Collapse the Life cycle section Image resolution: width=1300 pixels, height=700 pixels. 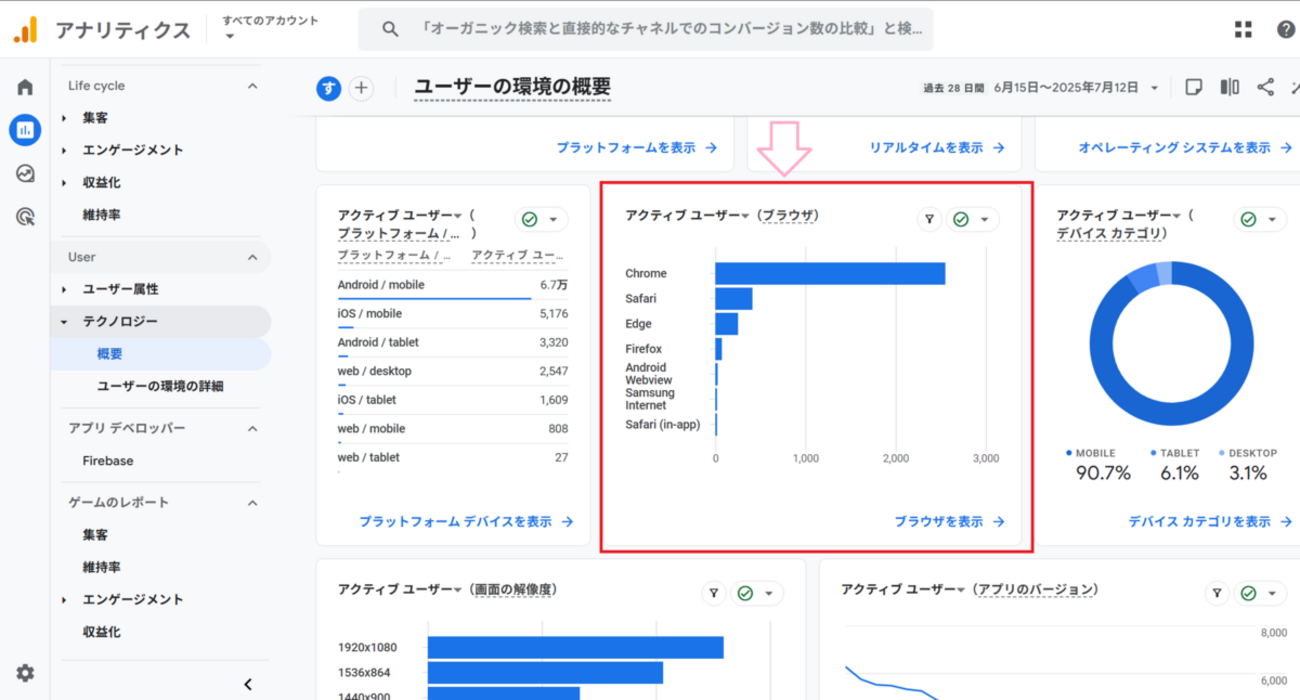(252, 86)
